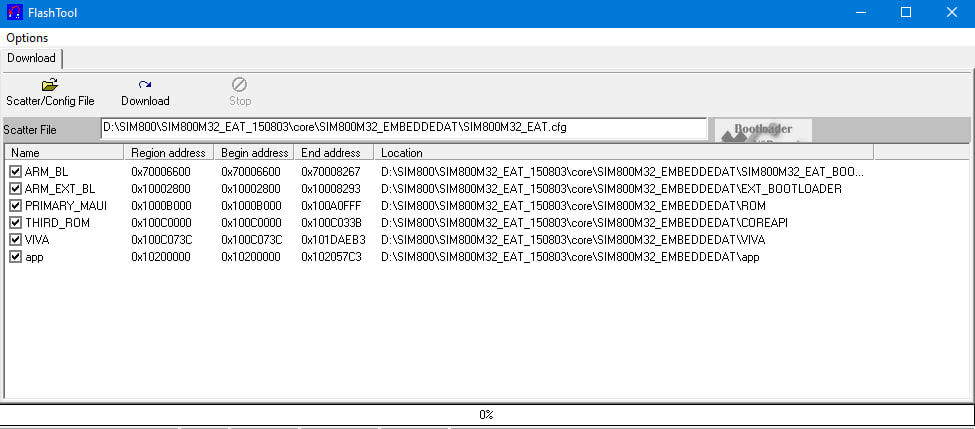This screenshot has height=429, width=975.
Task: Click the Location column header
Action: [x=624, y=152]
